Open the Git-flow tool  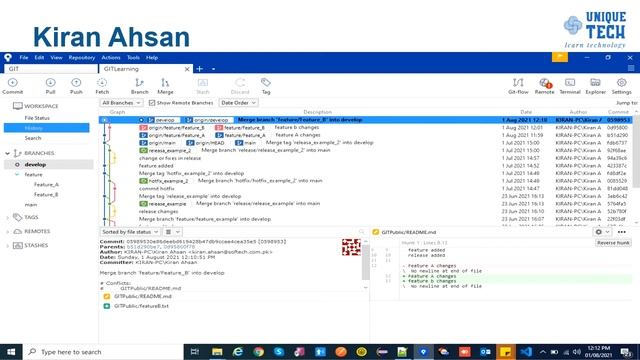tap(518, 86)
